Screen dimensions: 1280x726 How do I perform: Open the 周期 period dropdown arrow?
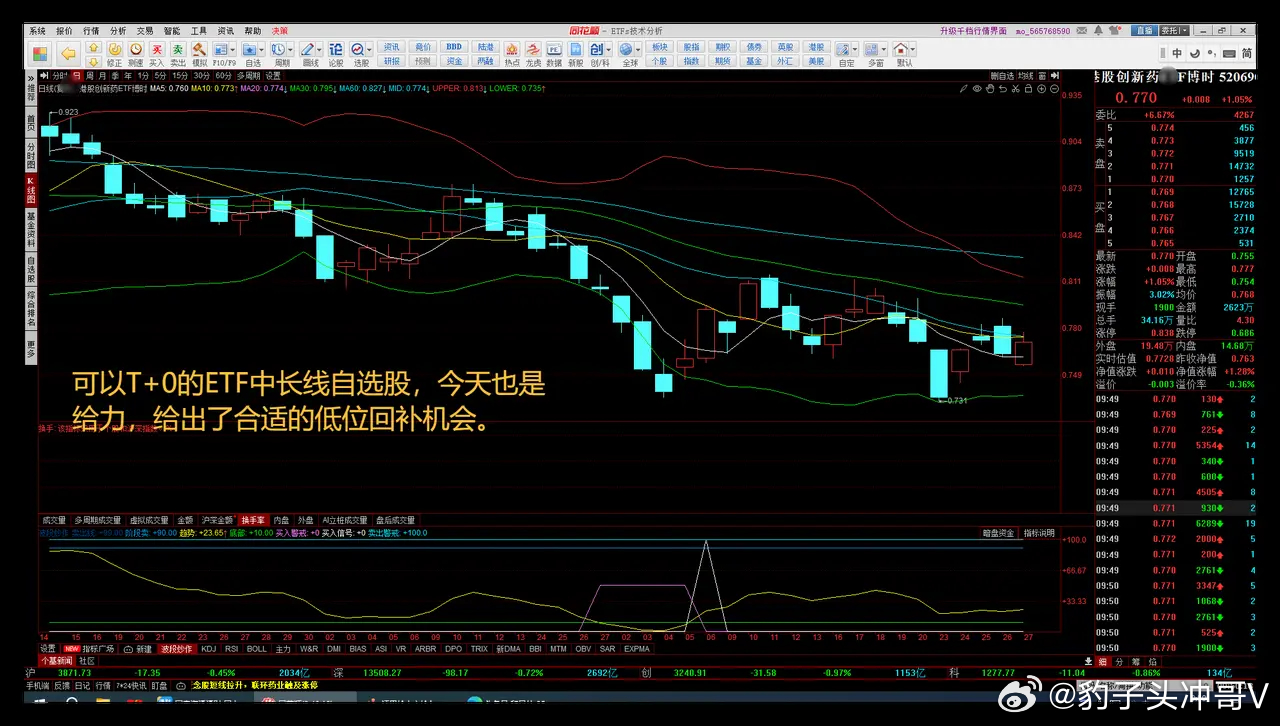point(290,49)
